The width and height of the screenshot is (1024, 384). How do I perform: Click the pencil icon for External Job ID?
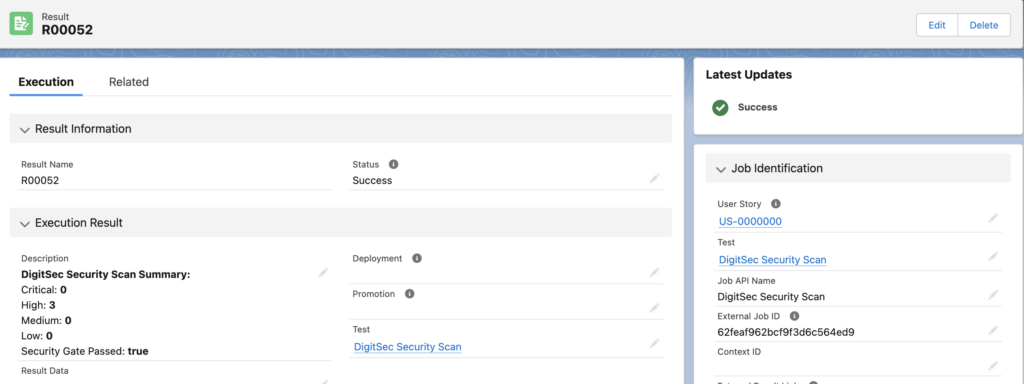point(993,330)
